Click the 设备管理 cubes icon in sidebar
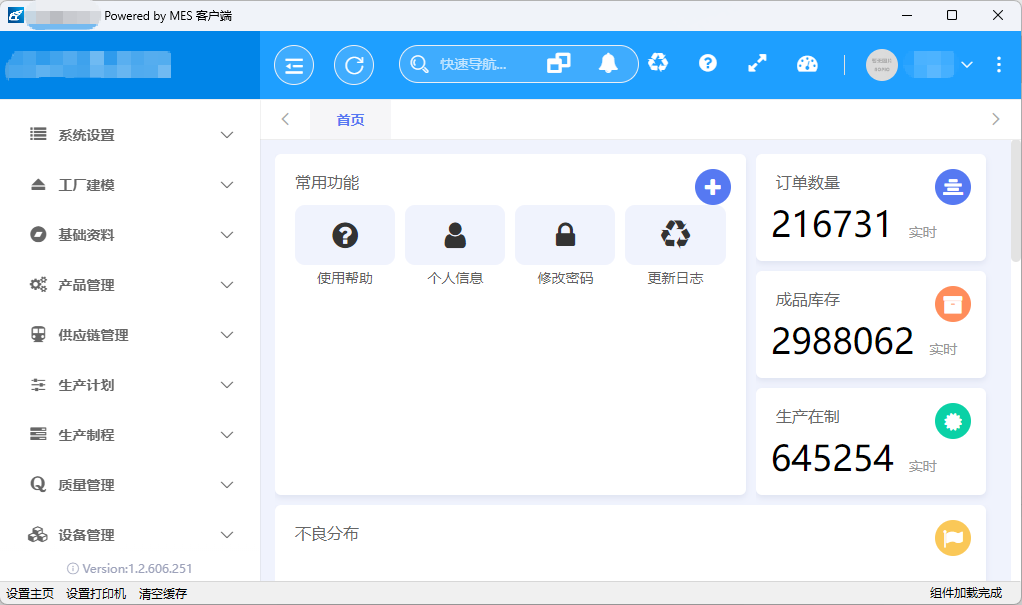 38,535
